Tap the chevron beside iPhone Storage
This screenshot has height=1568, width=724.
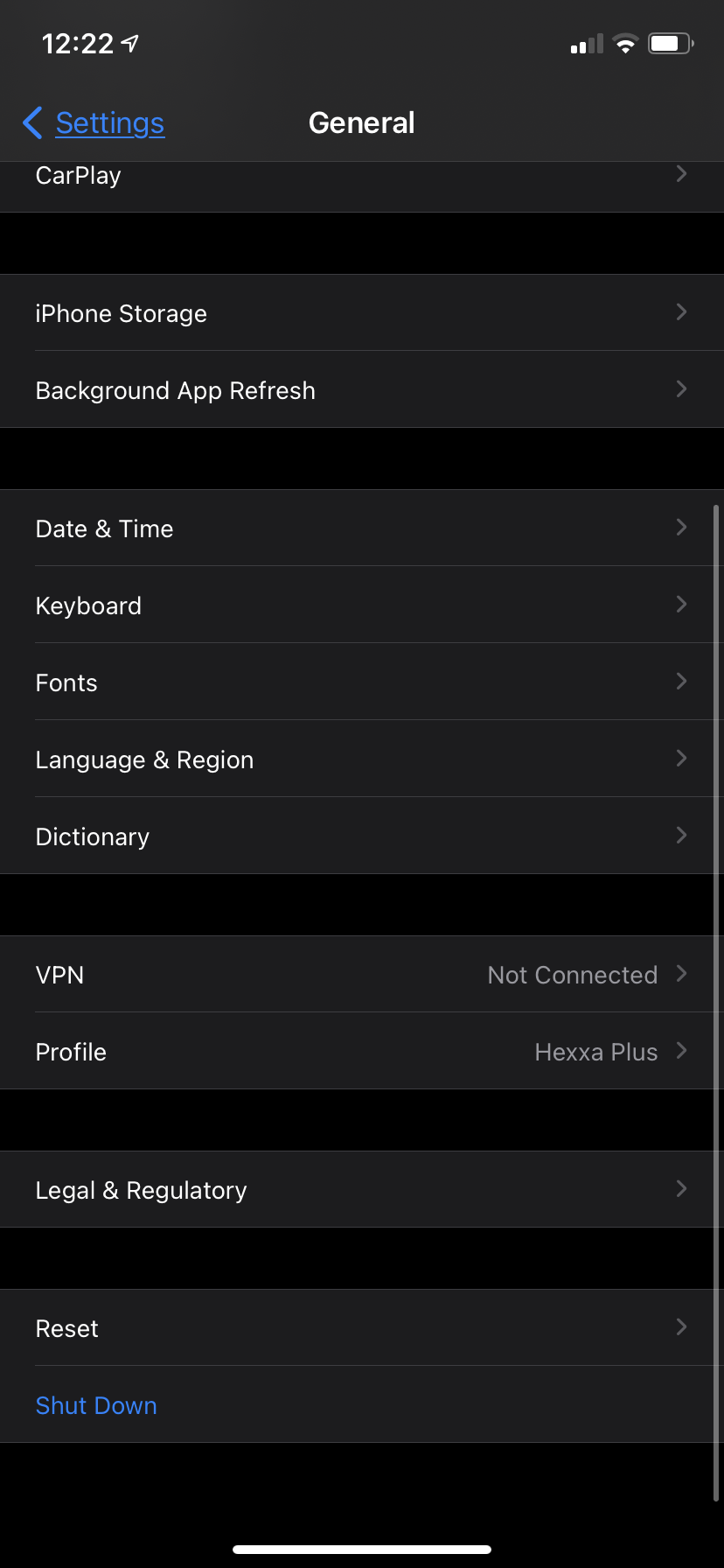tap(681, 312)
